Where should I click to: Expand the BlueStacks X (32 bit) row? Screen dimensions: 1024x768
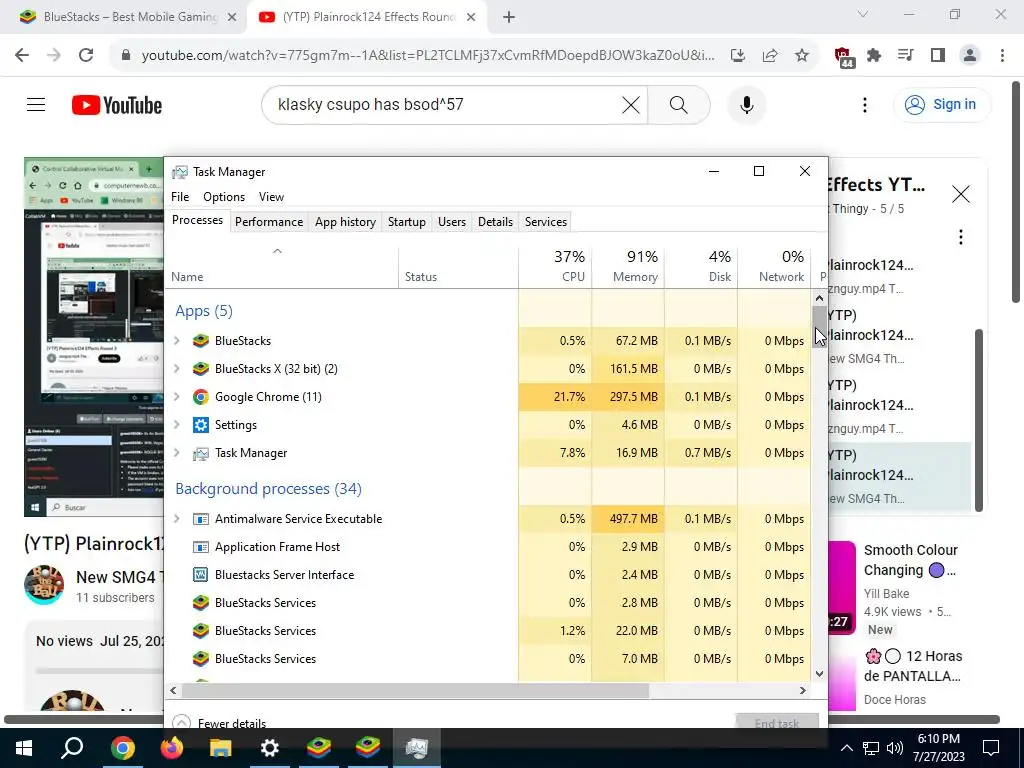tap(176, 368)
